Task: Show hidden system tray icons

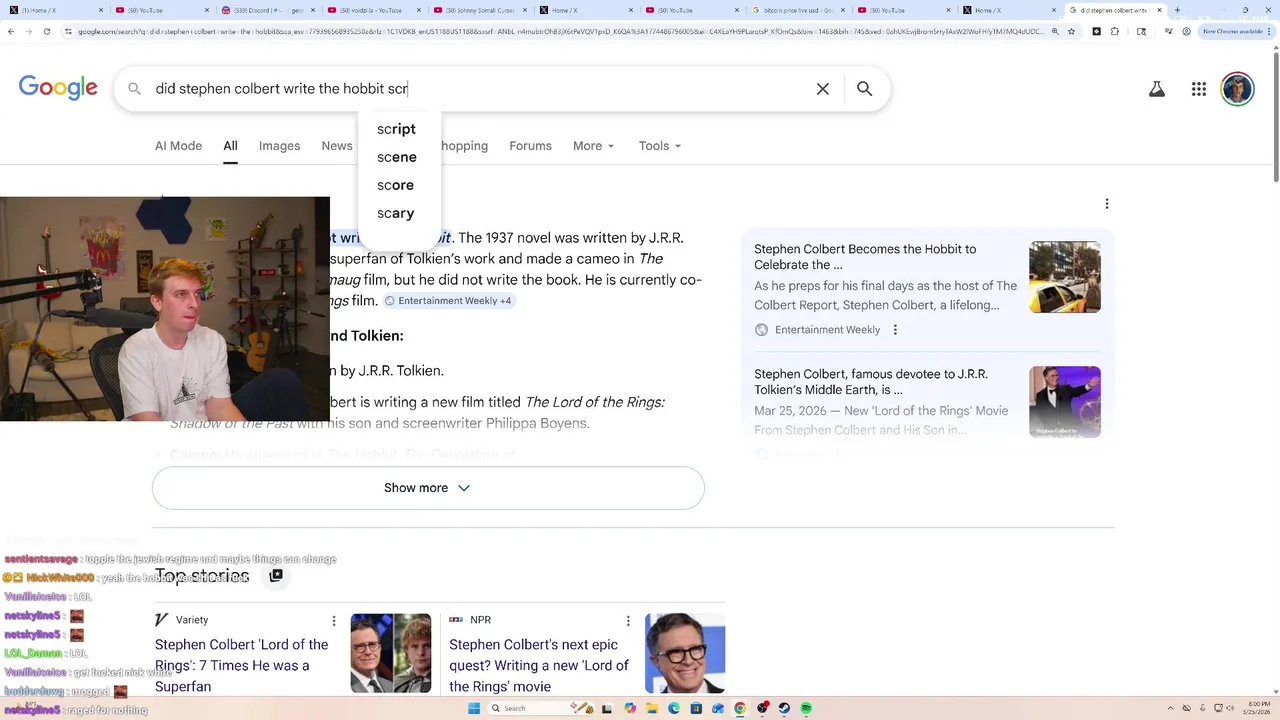Action: click(x=1171, y=708)
